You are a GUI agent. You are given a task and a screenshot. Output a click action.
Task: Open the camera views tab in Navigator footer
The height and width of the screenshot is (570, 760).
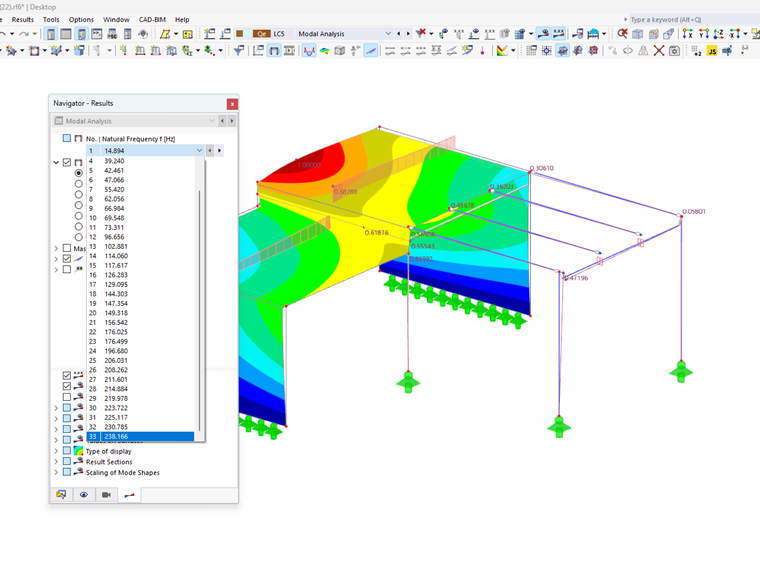click(106, 495)
